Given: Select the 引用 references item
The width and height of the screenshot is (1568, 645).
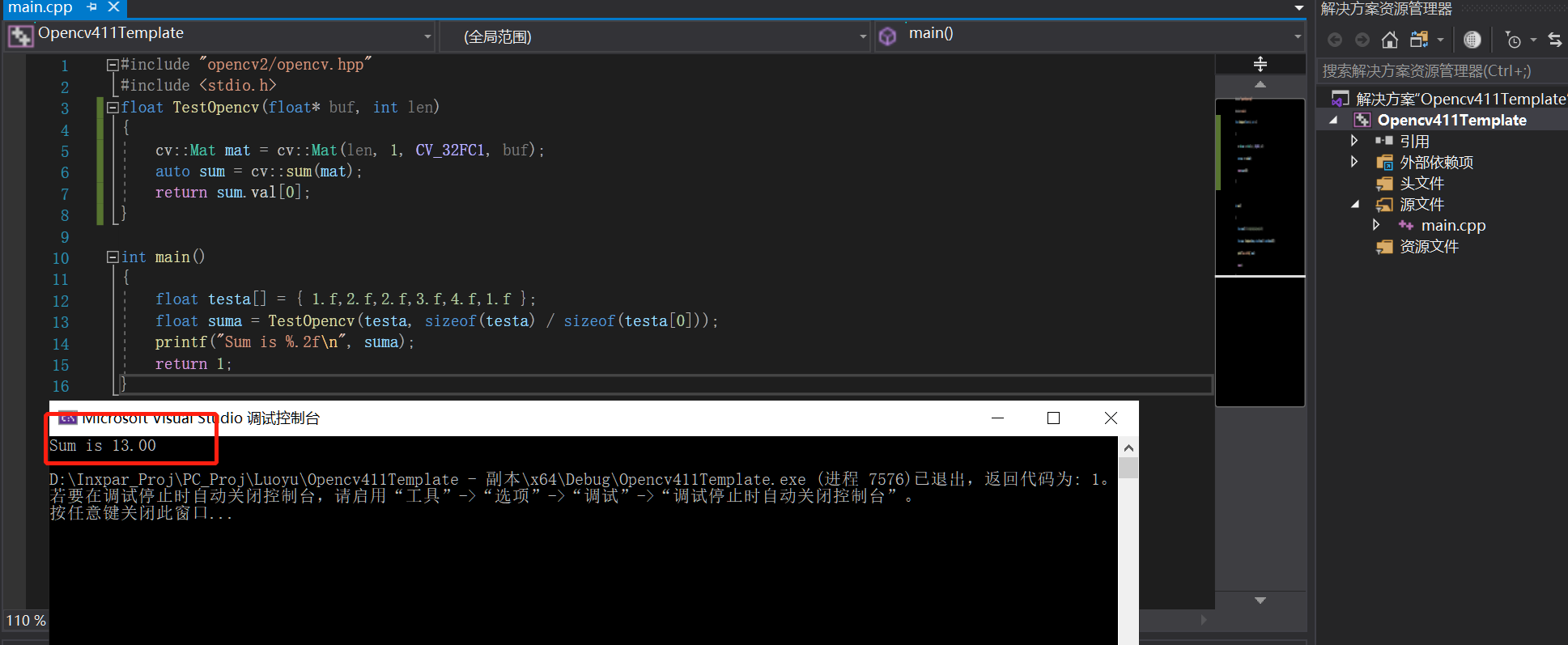Looking at the screenshot, I should pyautogui.click(x=1414, y=141).
